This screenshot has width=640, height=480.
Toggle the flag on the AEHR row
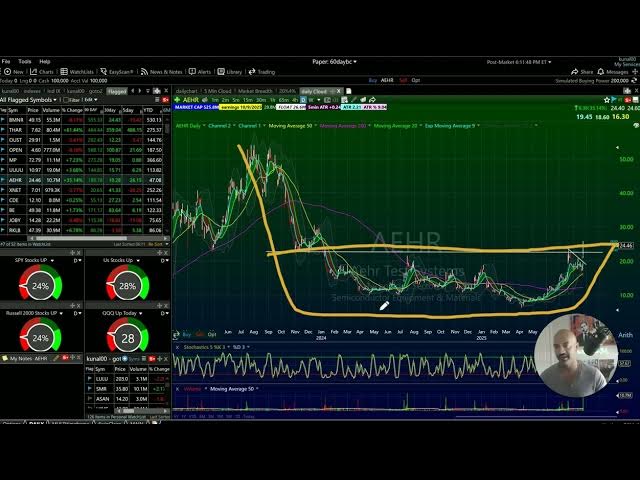point(3,180)
